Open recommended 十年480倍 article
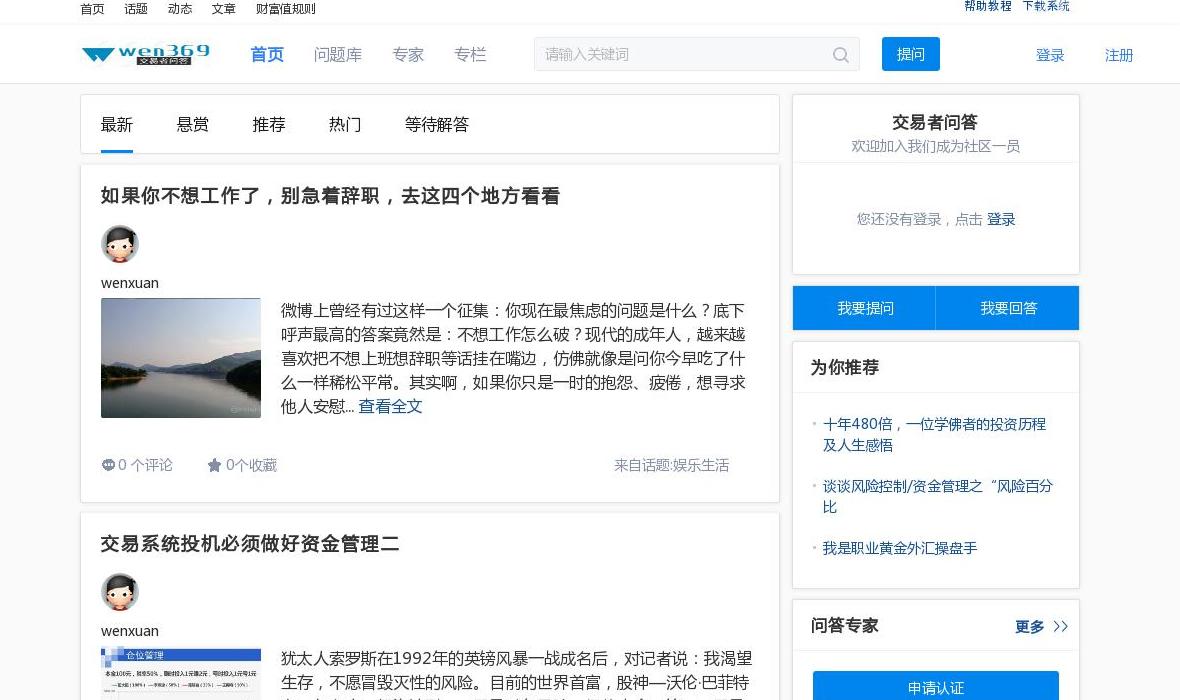 coord(934,434)
